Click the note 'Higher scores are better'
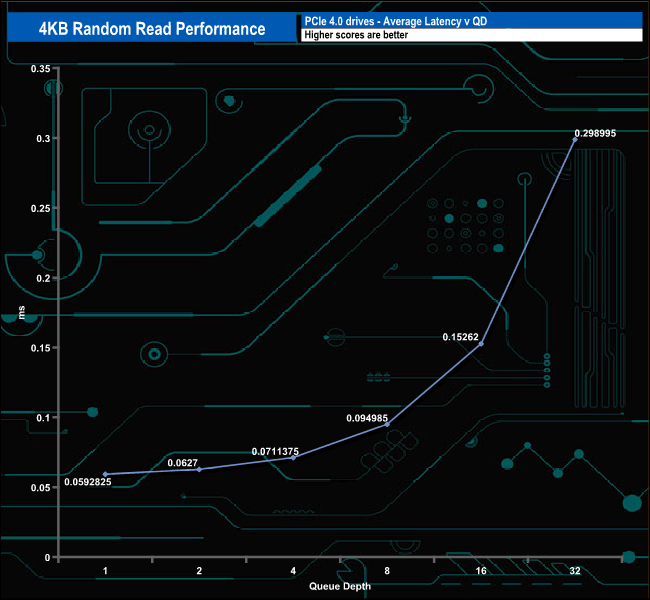The image size is (650, 600). click(x=356, y=35)
